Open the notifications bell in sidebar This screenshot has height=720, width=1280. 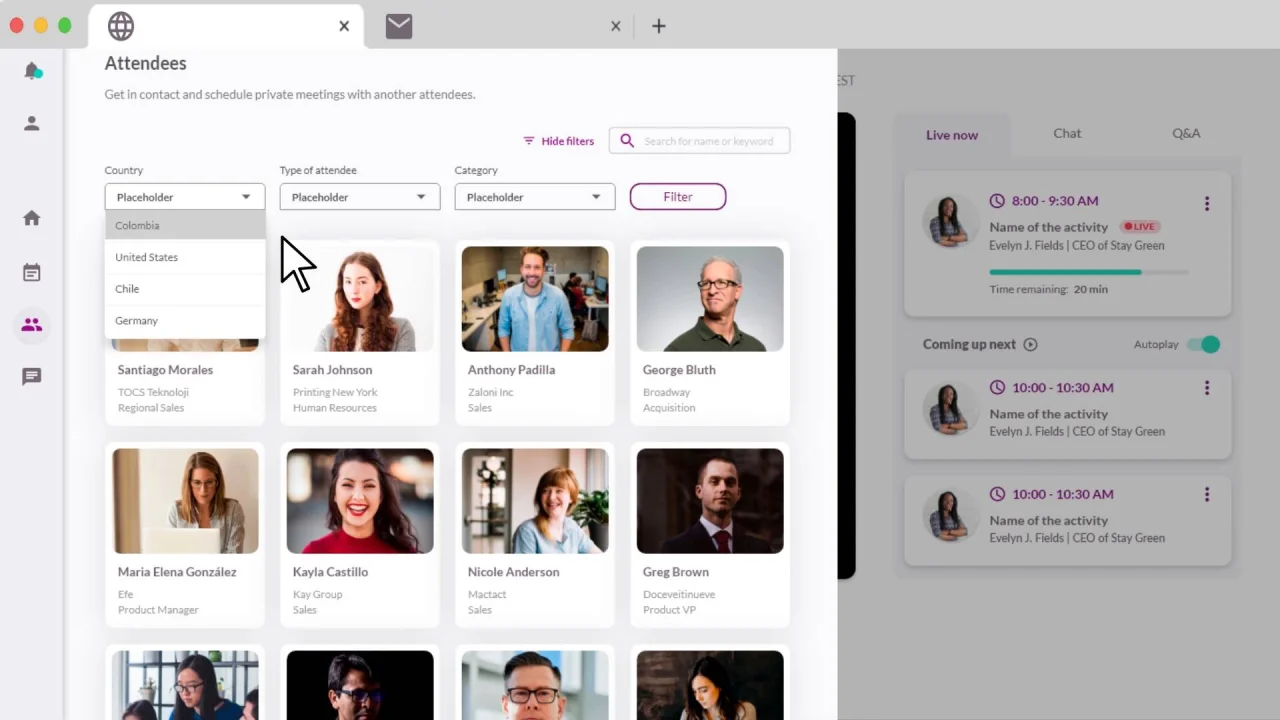pos(32,71)
